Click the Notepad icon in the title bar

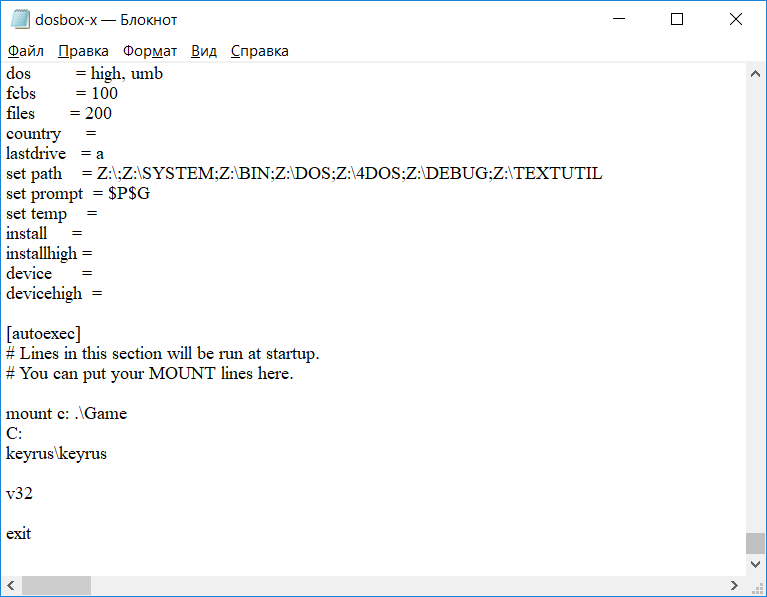pyautogui.click(x=20, y=20)
